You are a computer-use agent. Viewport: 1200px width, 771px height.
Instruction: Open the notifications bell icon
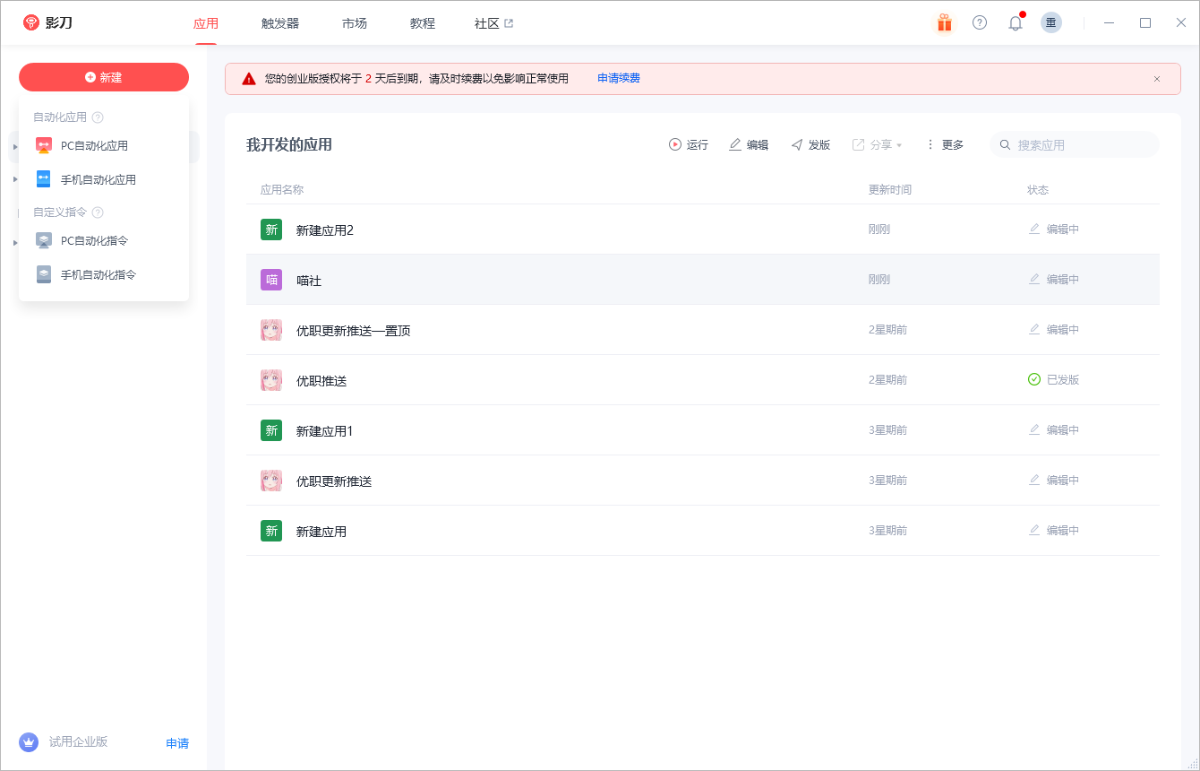pyautogui.click(x=1016, y=23)
